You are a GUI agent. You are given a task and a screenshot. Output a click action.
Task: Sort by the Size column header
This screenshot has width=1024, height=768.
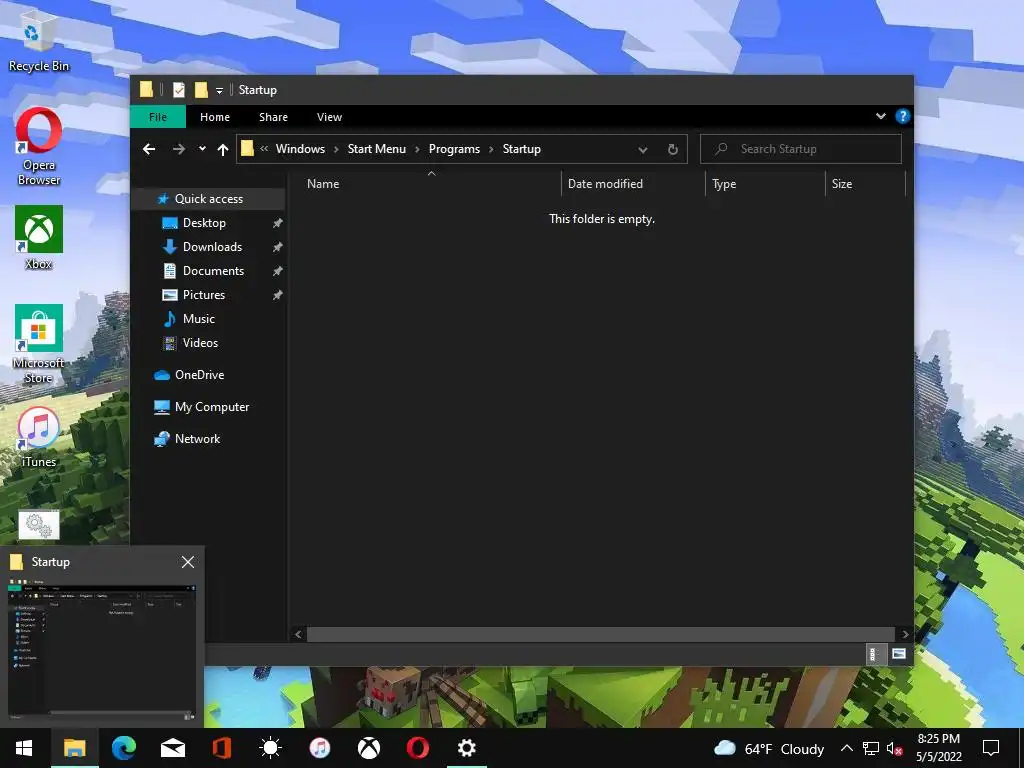coord(865,184)
